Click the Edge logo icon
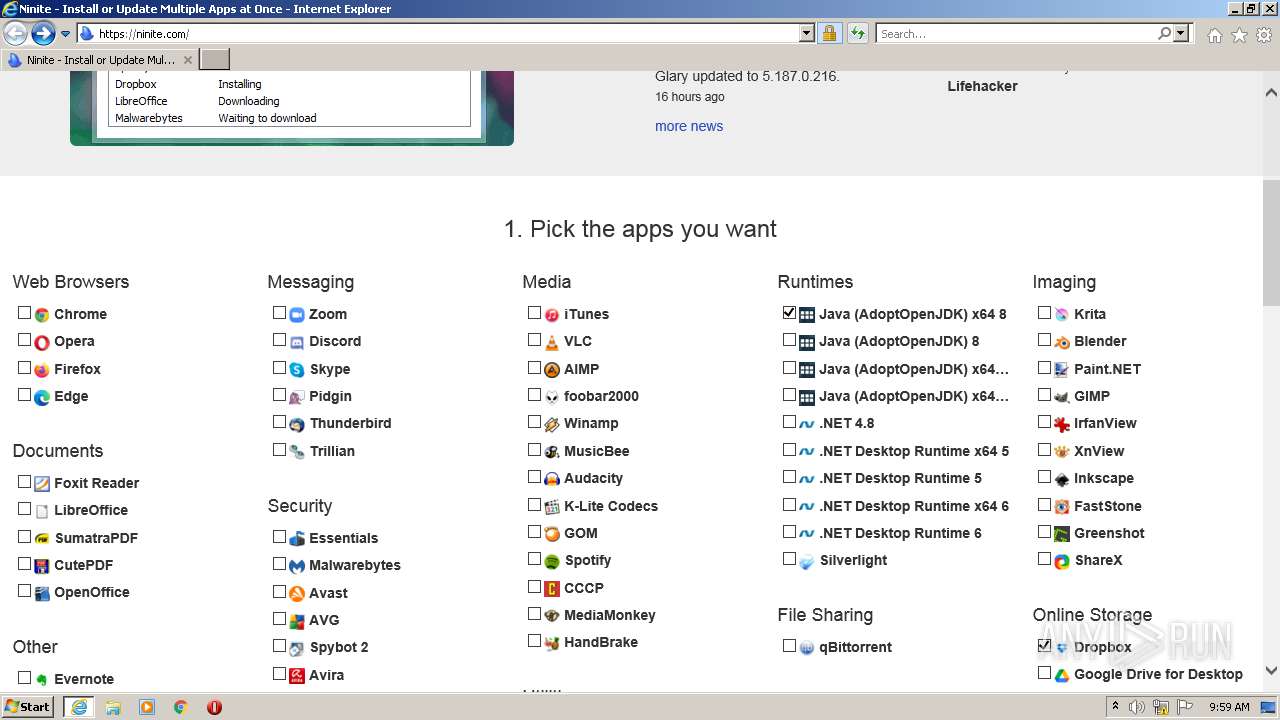Viewport: 1280px width, 720px height. [42, 397]
